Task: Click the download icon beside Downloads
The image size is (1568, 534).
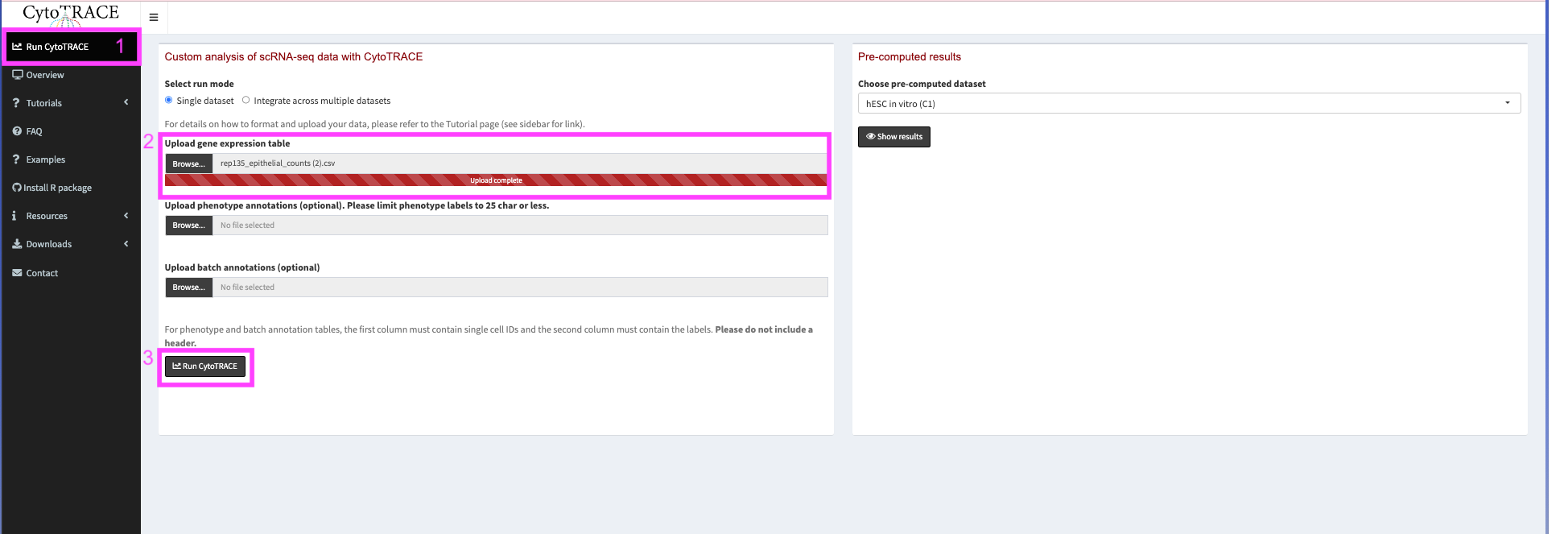Action: coord(17,244)
